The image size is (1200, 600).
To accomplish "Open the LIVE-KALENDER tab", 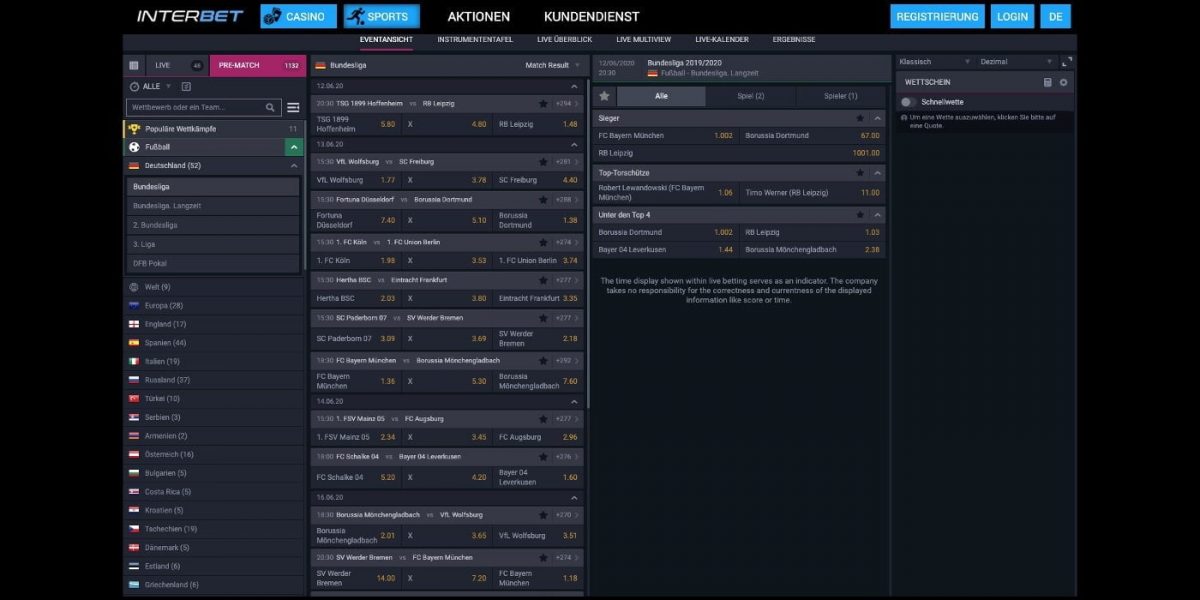I will (x=722, y=40).
